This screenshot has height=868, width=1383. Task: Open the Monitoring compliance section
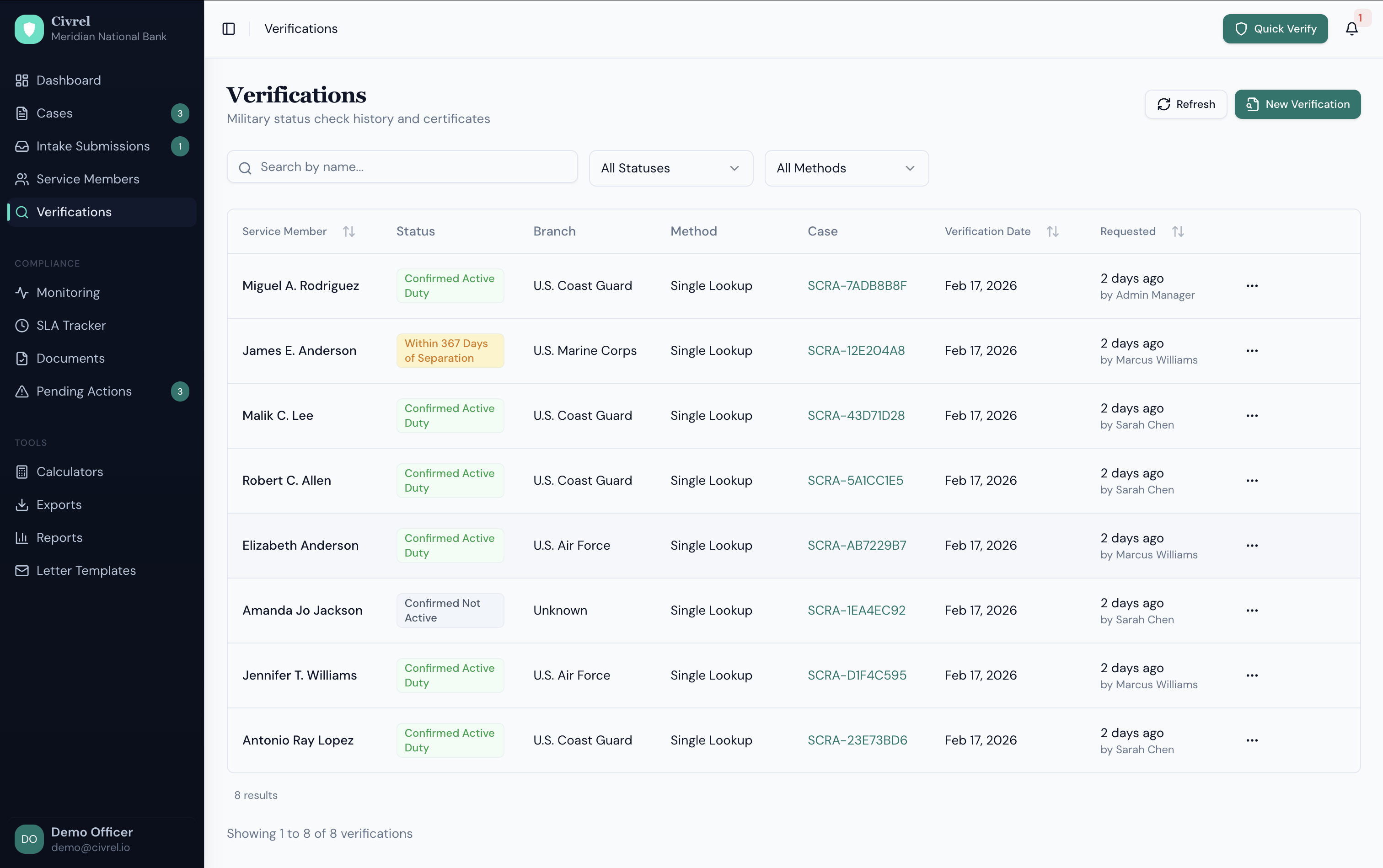pyautogui.click(x=67, y=292)
